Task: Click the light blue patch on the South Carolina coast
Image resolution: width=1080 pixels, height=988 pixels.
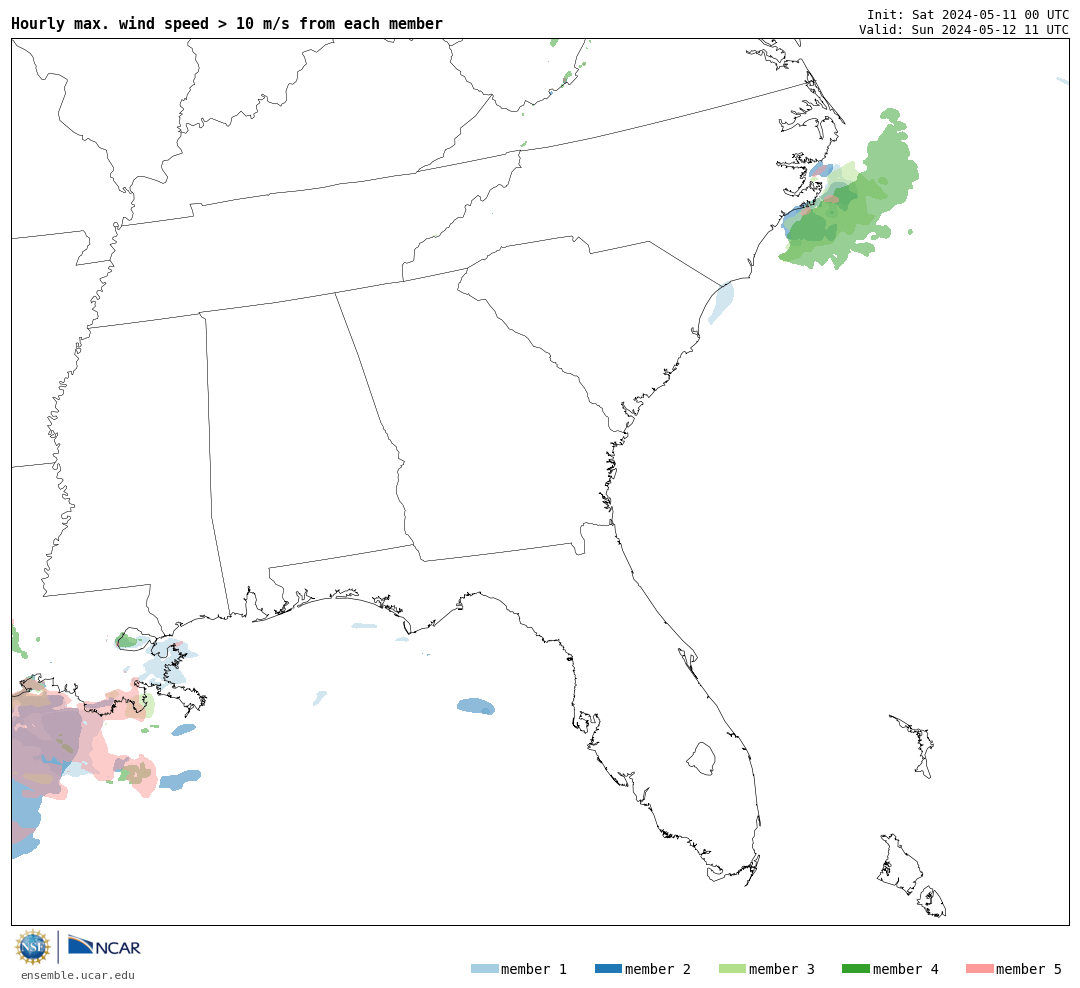Action: [721, 303]
